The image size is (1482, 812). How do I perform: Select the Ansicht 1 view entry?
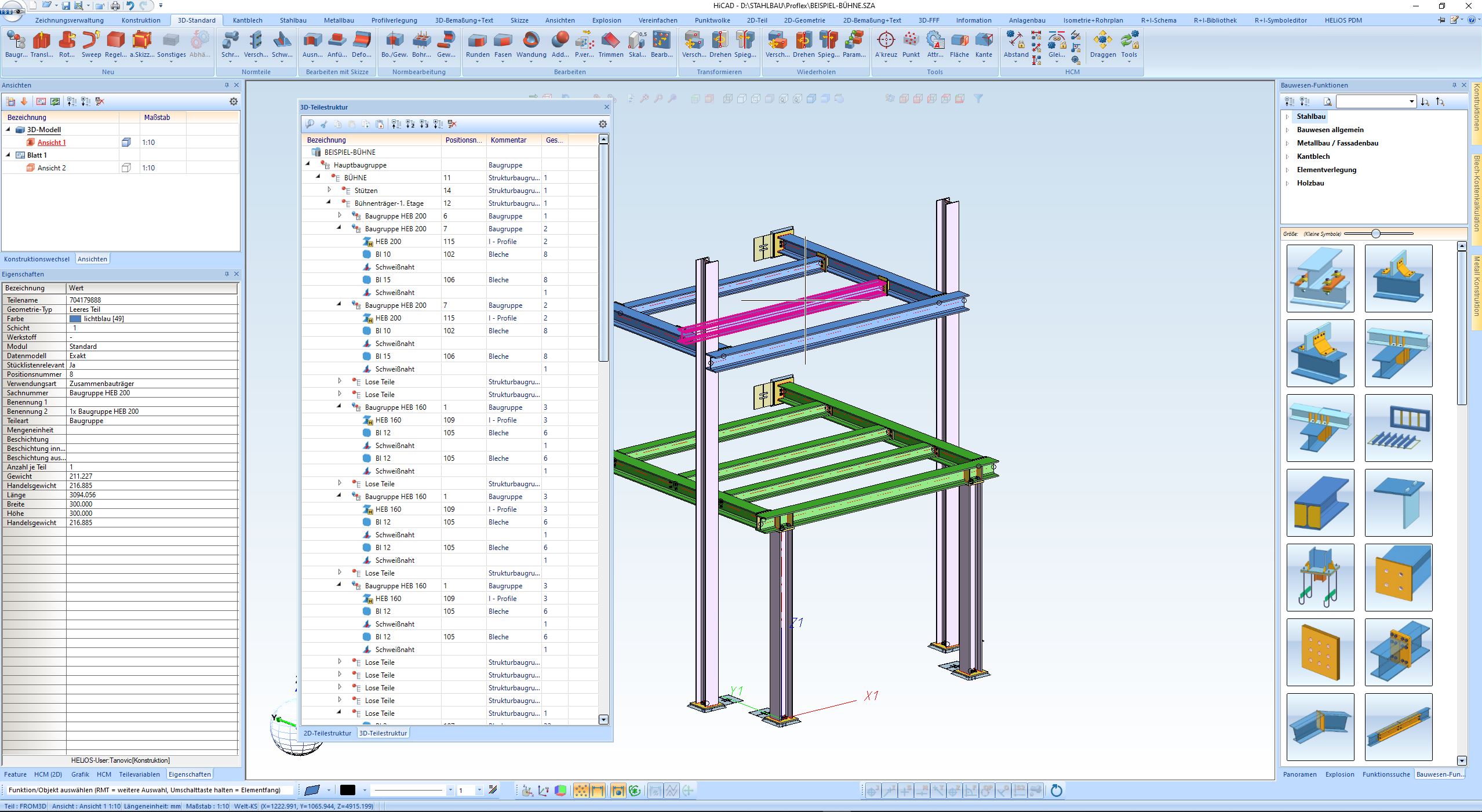[52, 143]
